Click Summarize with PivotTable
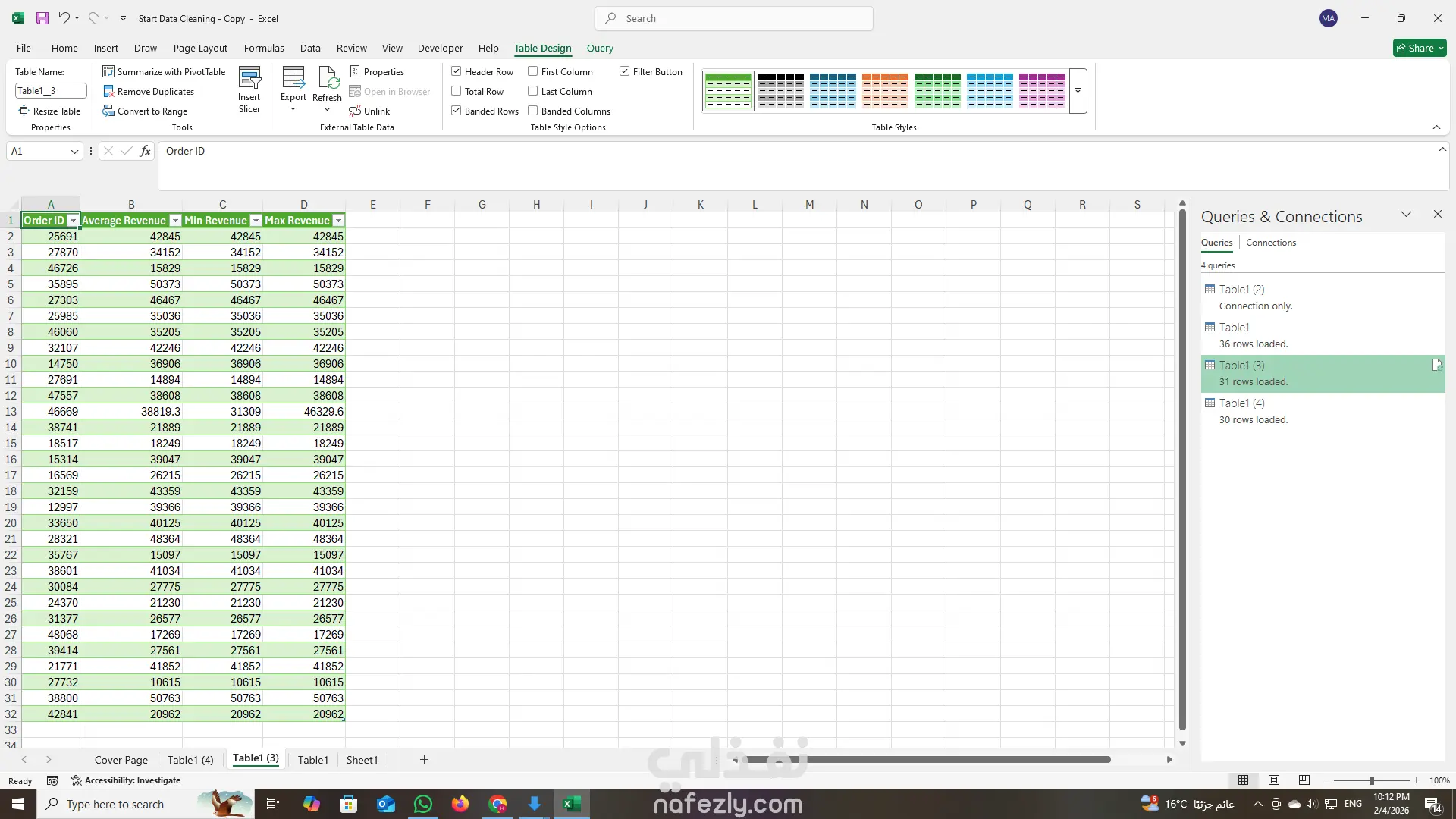 [x=164, y=71]
